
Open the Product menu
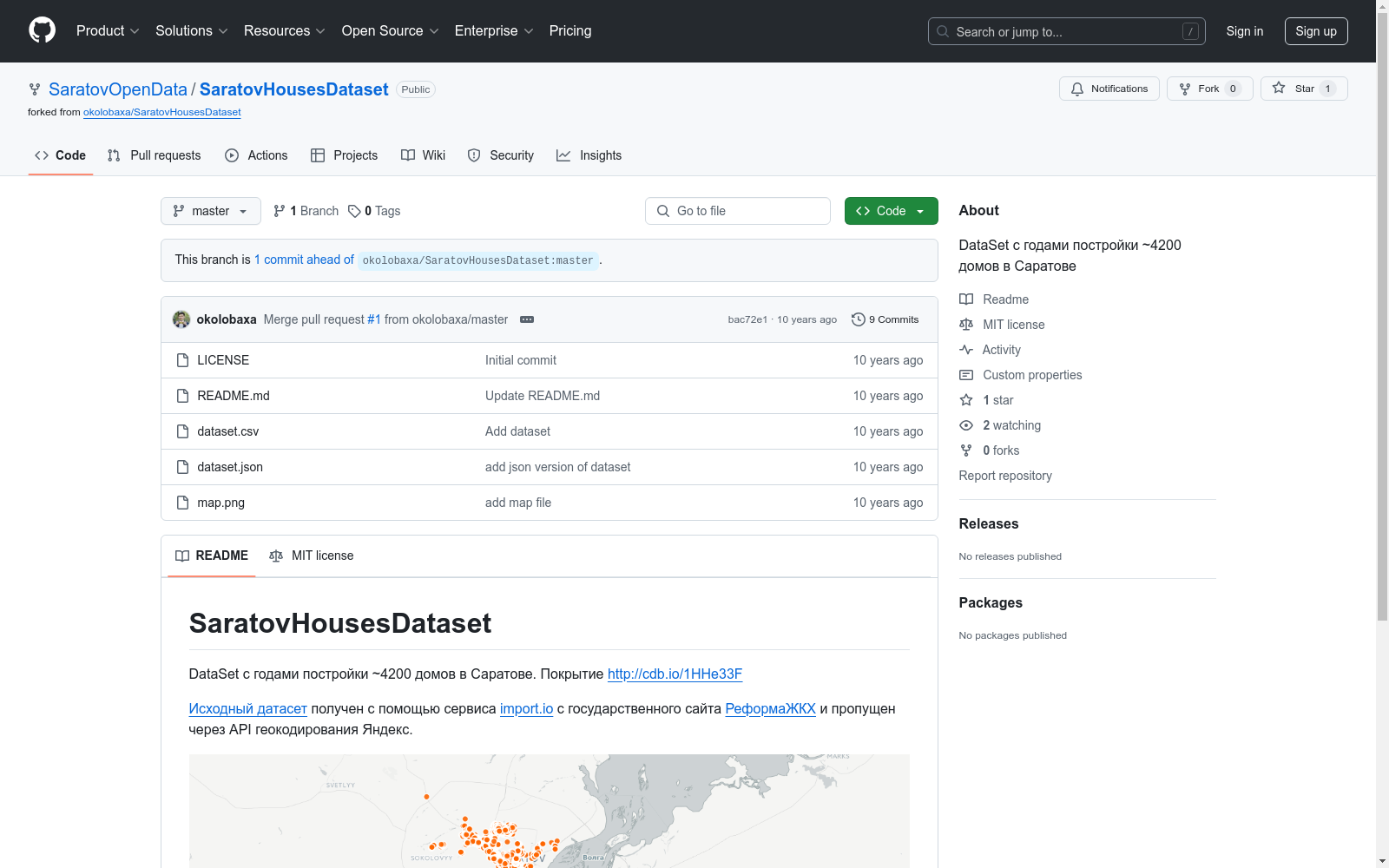pyautogui.click(x=108, y=31)
